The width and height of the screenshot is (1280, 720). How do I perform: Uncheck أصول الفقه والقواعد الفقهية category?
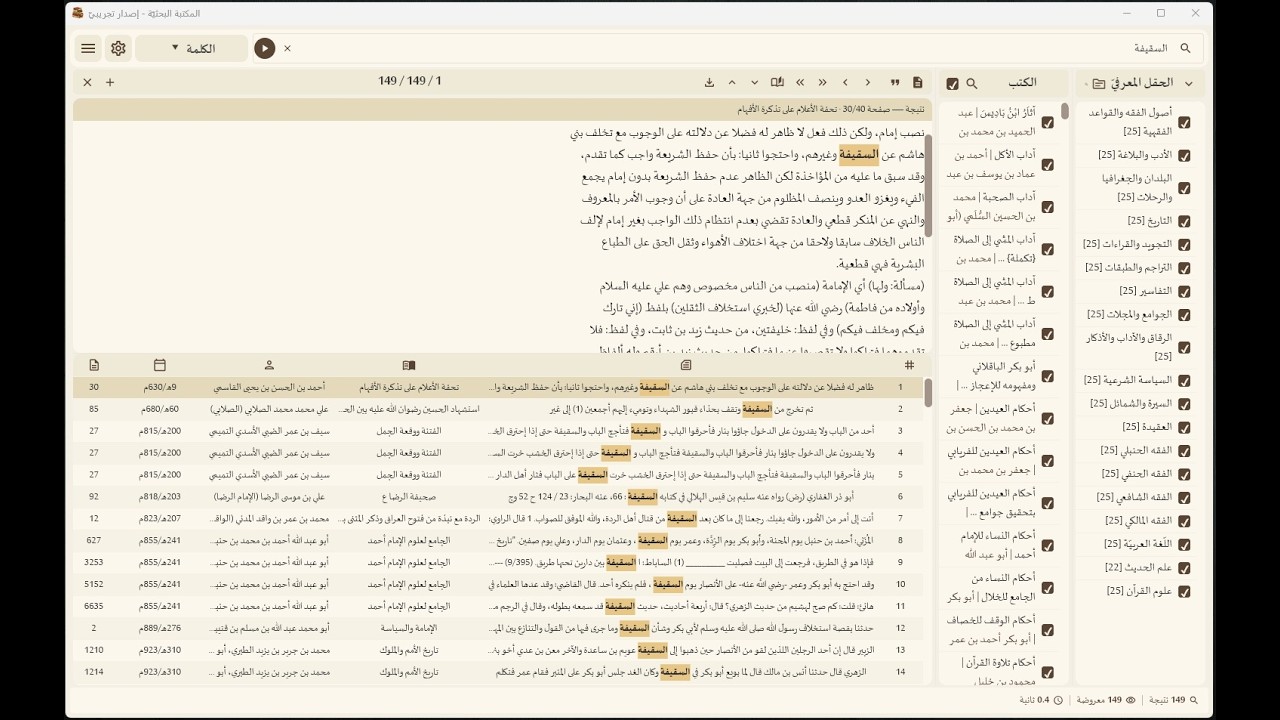pos(1184,123)
